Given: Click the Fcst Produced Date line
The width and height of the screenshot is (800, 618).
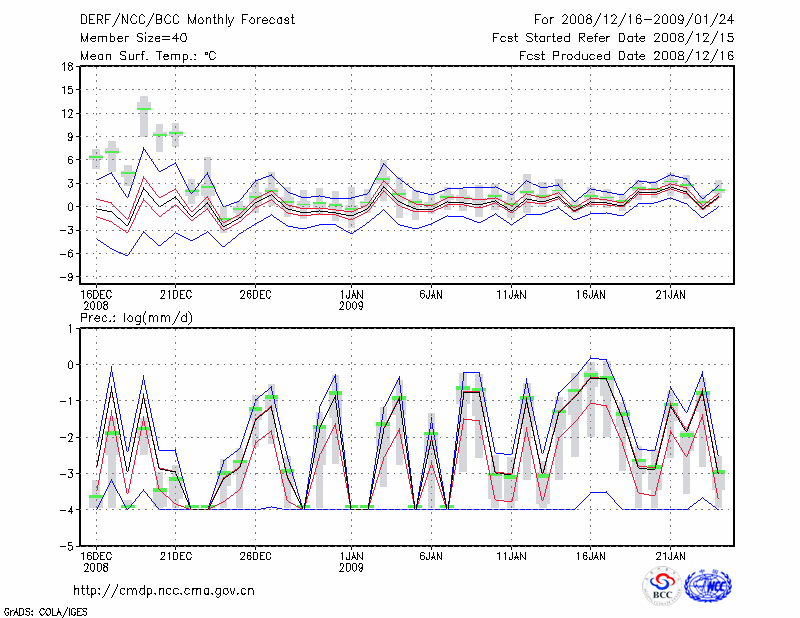Looking at the screenshot, I should pos(626,55).
